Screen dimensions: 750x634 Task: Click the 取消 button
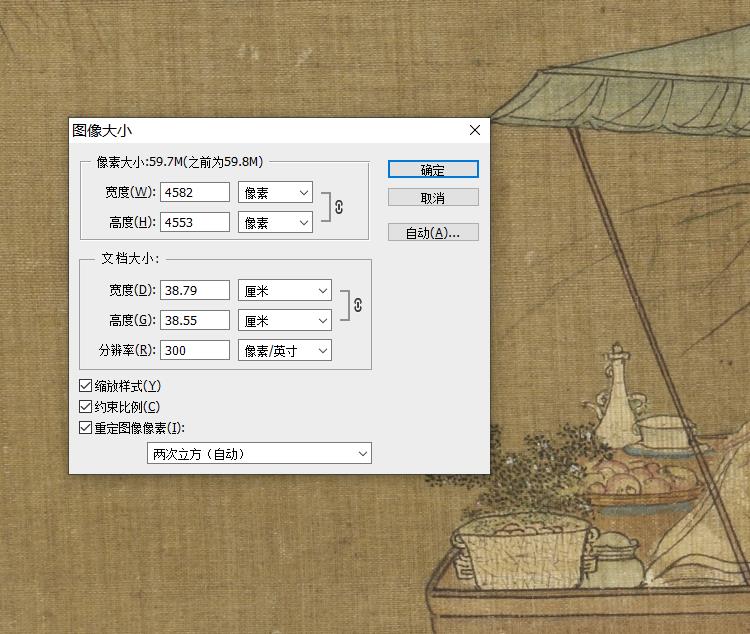pos(433,198)
